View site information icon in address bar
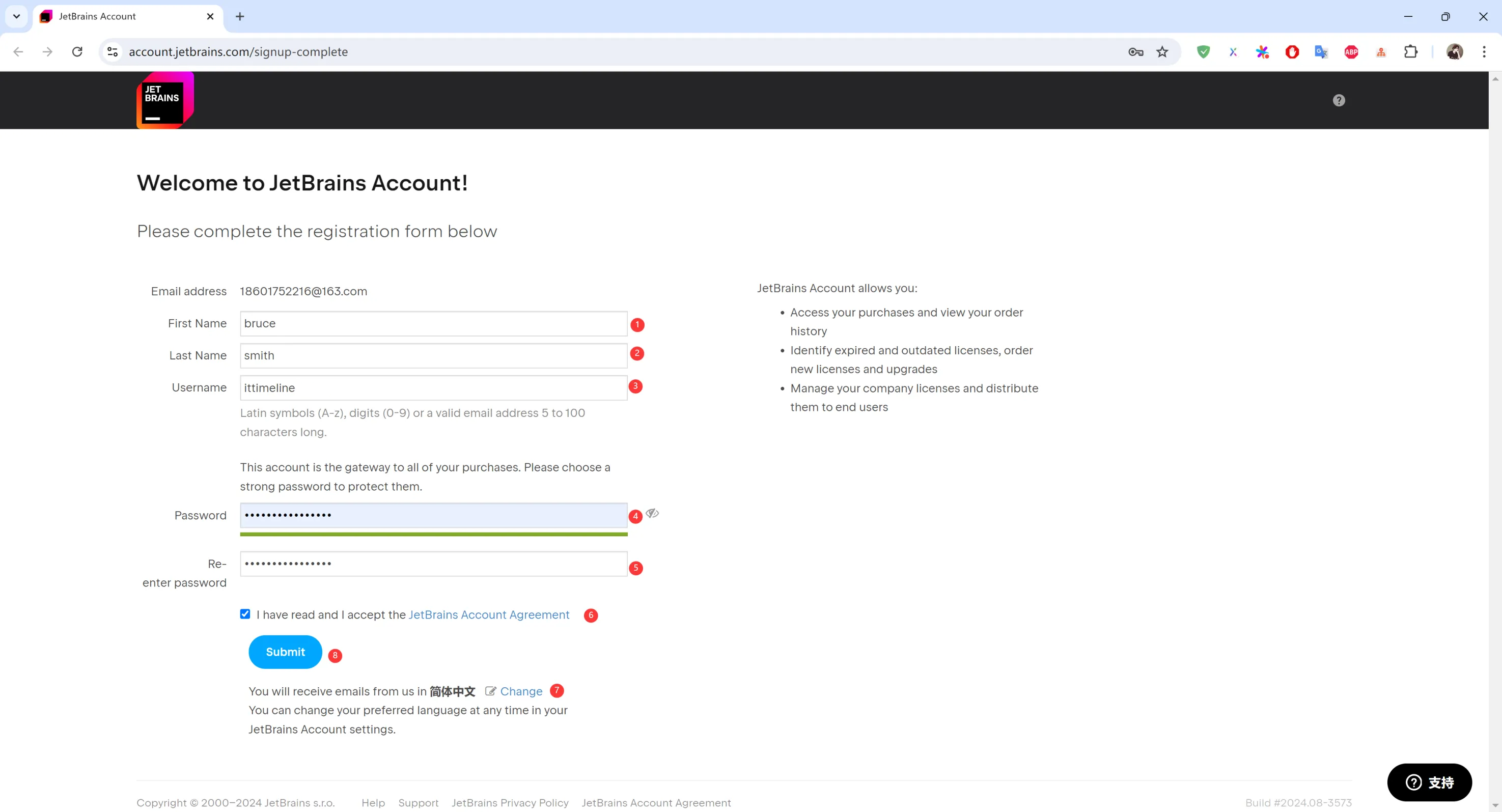 113,52
